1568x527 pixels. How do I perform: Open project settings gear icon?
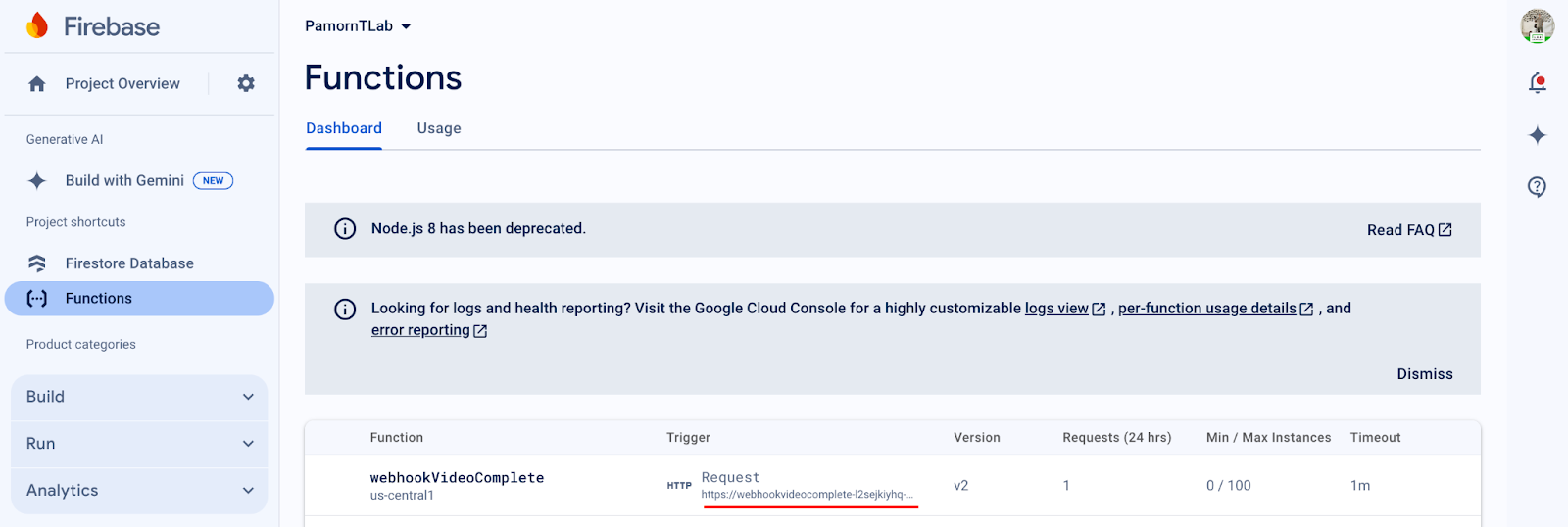[x=246, y=84]
